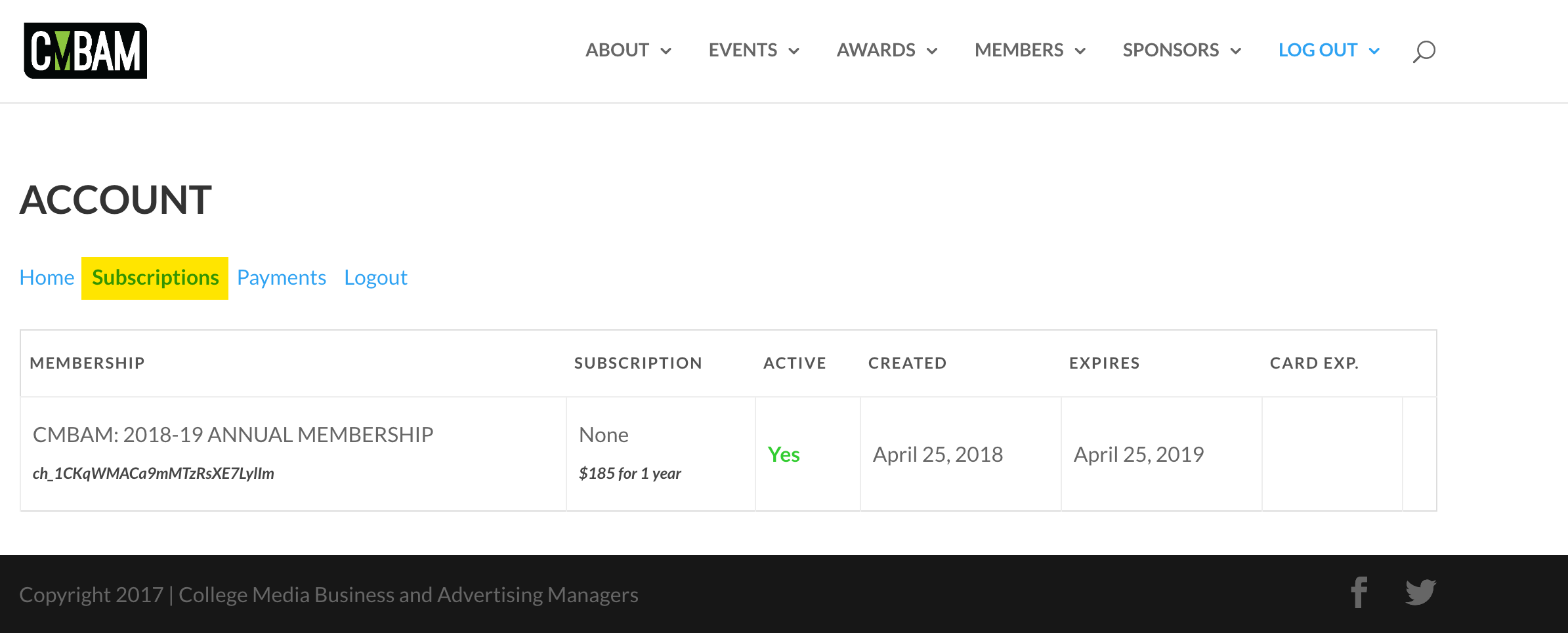The image size is (1568, 633).
Task: Go to the account Home link
Action: click(x=47, y=277)
